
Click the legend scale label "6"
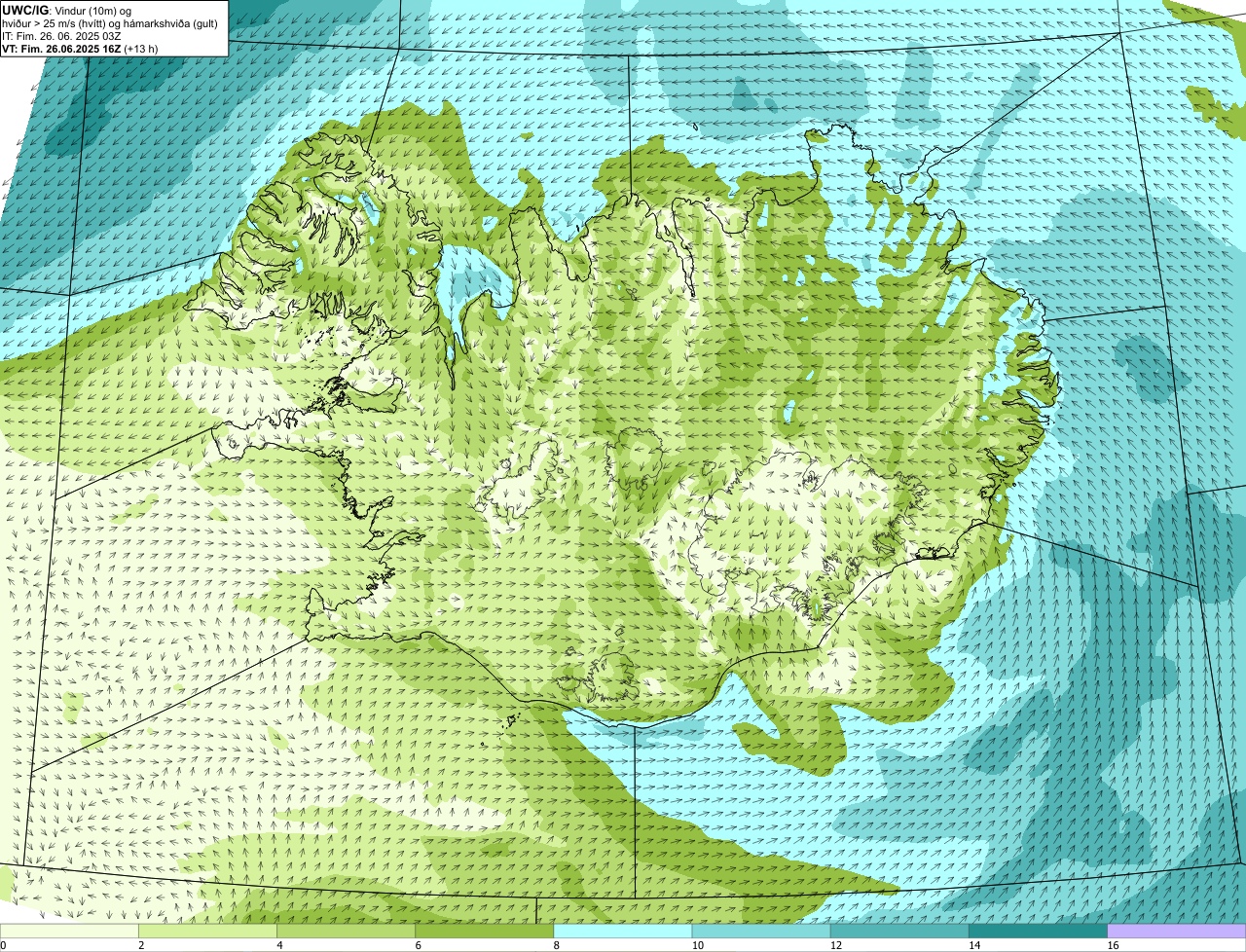tap(418, 945)
